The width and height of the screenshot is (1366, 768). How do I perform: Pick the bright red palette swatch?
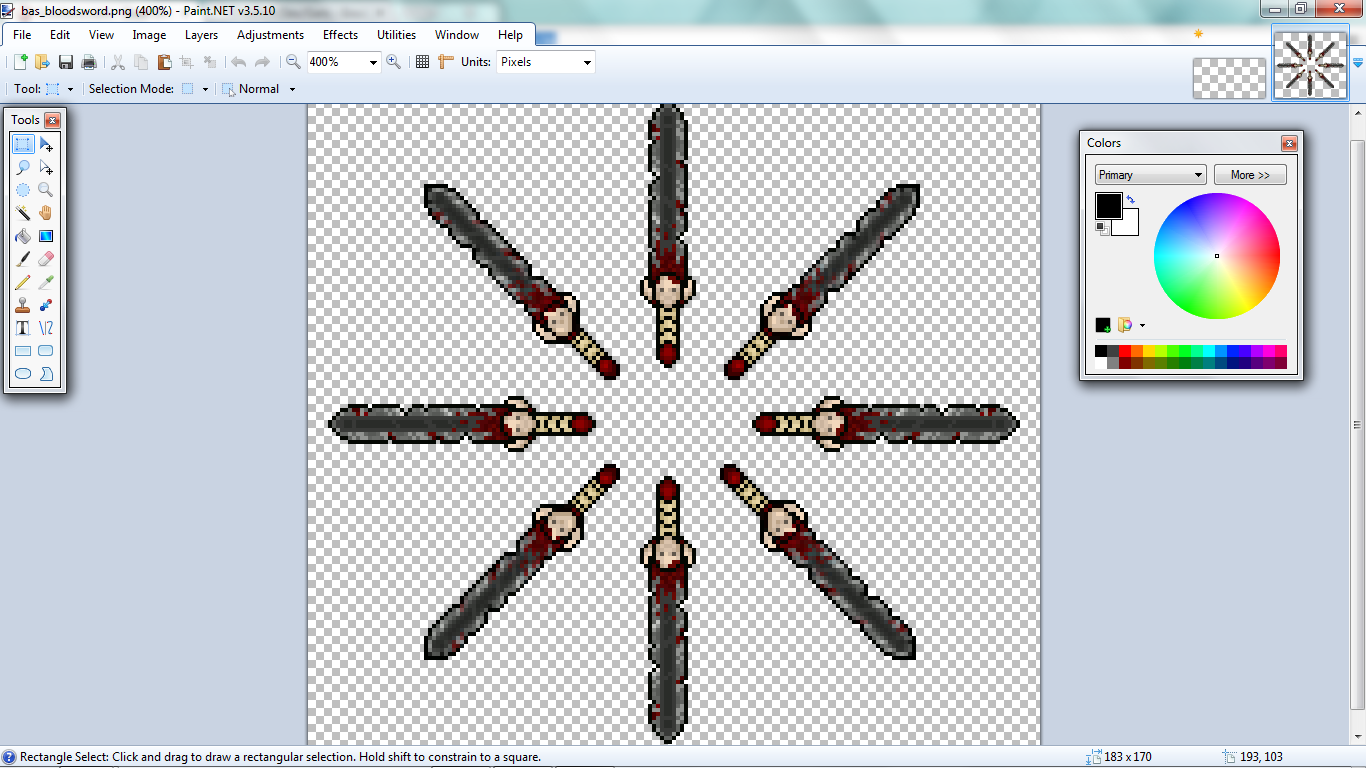point(1125,351)
